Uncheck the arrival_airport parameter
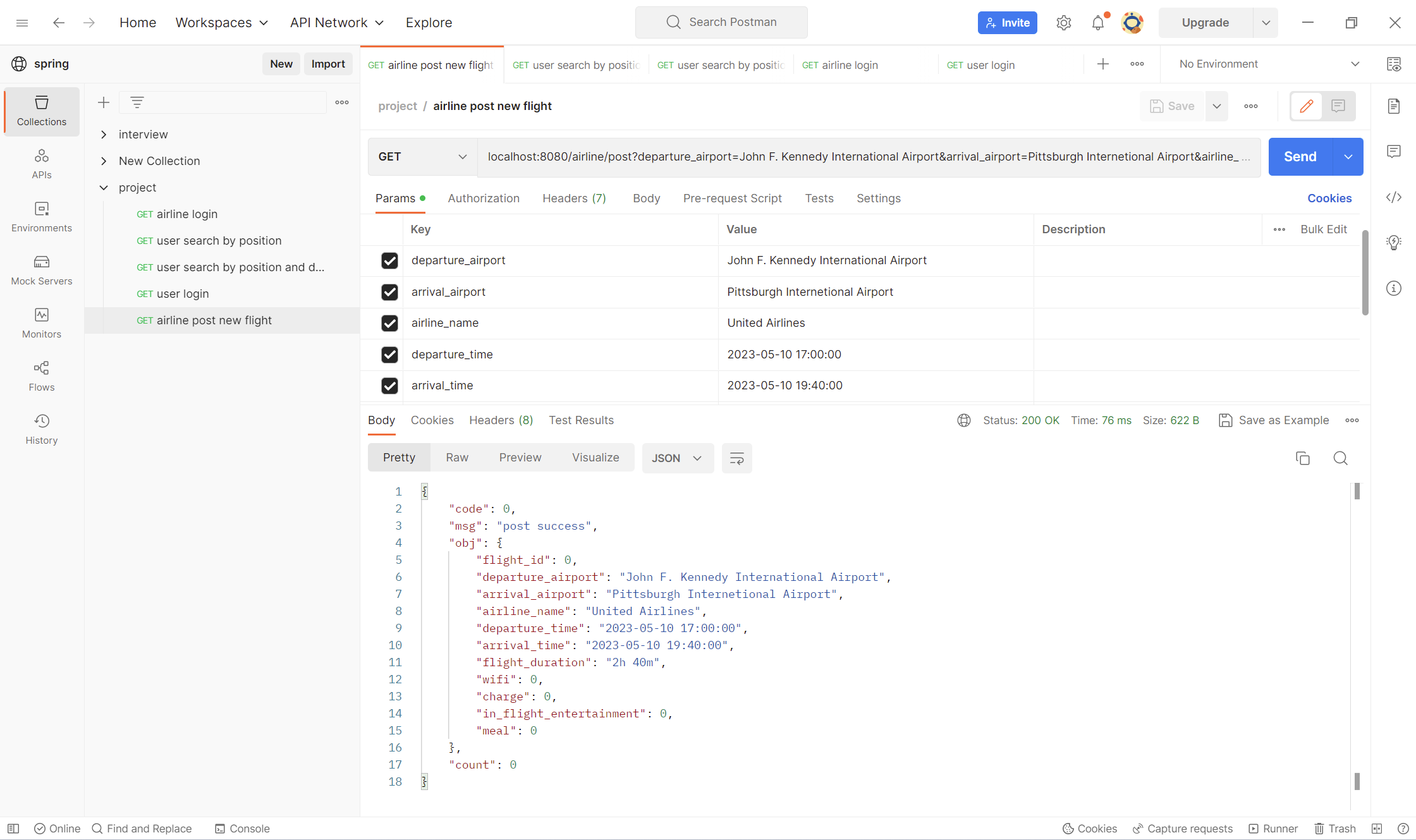1416x840 pixels. coord(389,292)
